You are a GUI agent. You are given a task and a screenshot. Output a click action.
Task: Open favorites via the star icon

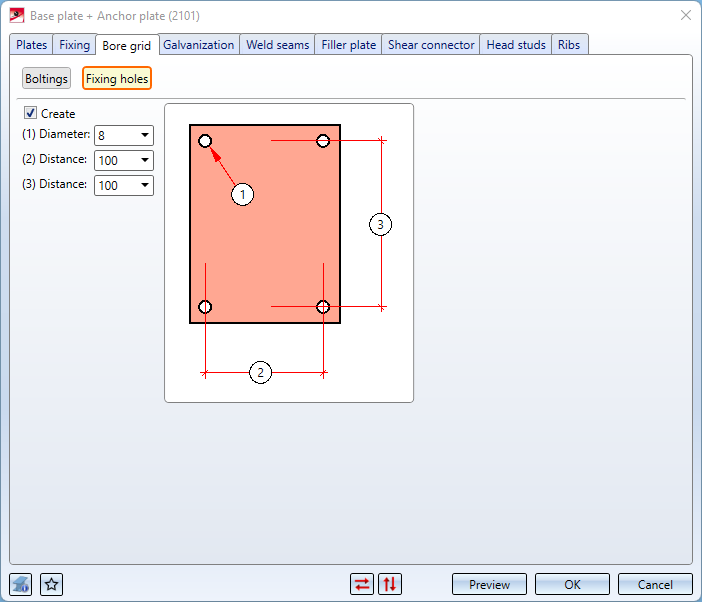click(52, 584)
